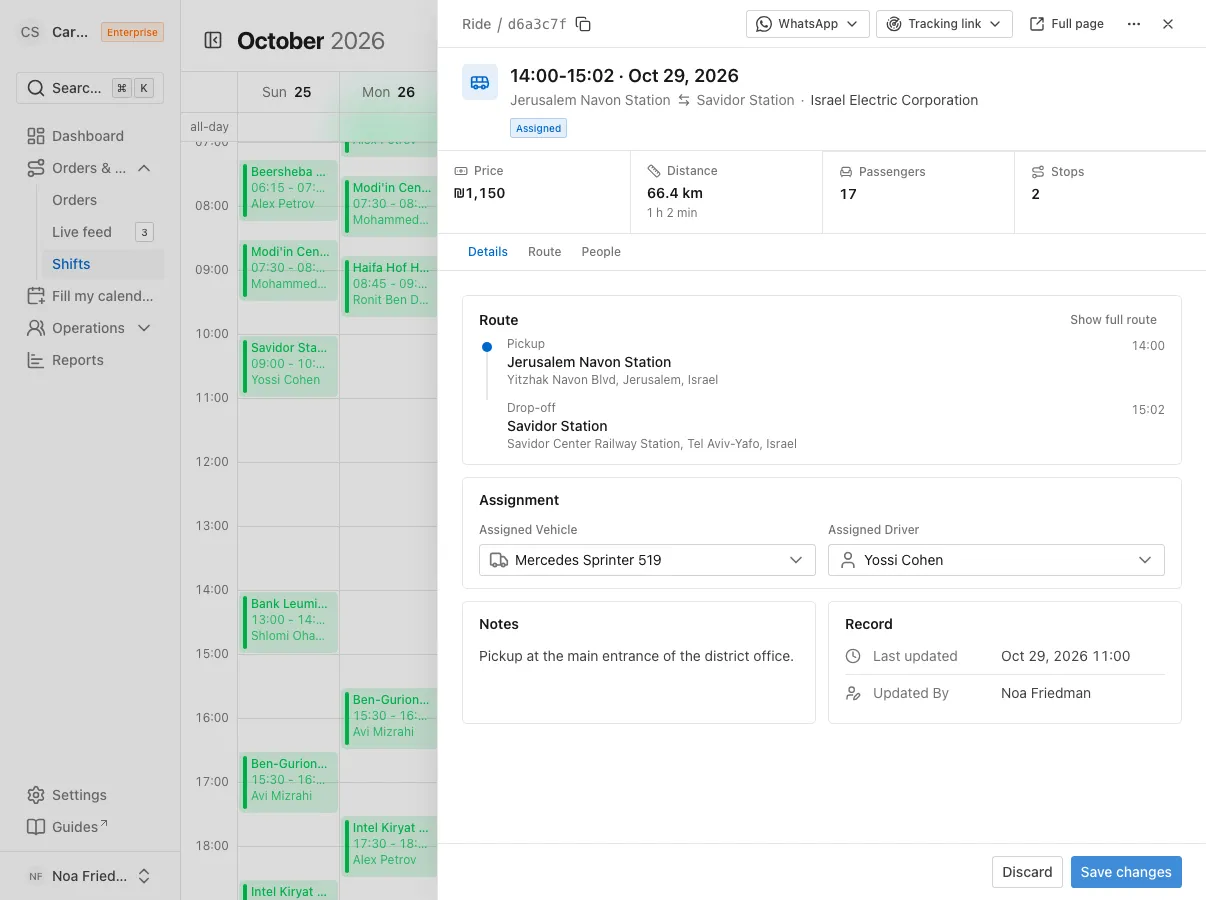Copy the ride ID d6a3c7f

[x=583, y=24]
